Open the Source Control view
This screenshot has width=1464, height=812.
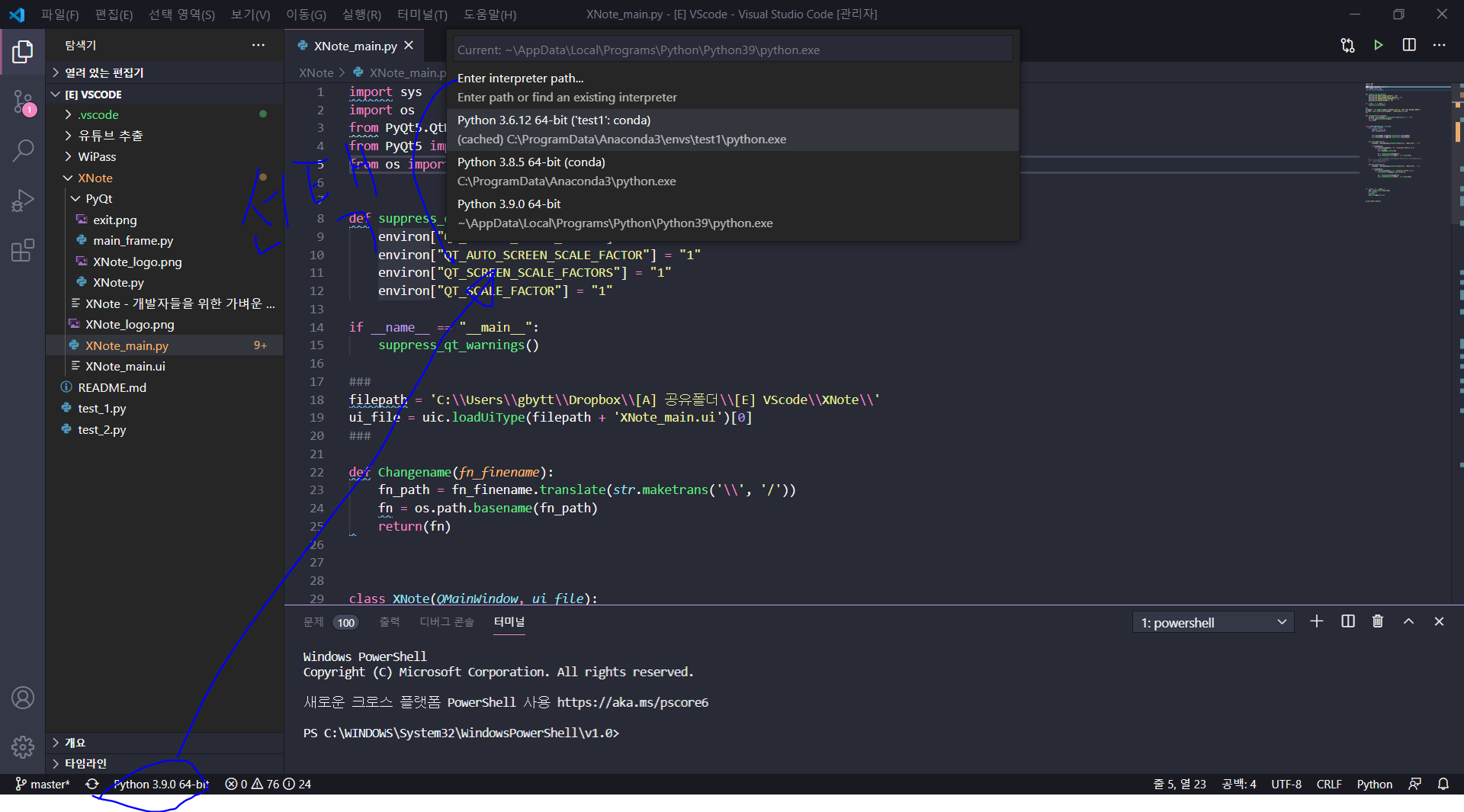23,102
